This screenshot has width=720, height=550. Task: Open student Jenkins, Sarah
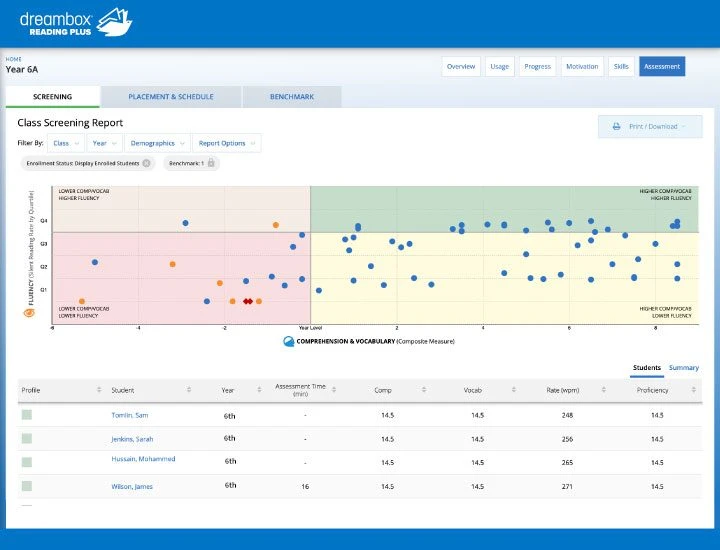(132, 439)
